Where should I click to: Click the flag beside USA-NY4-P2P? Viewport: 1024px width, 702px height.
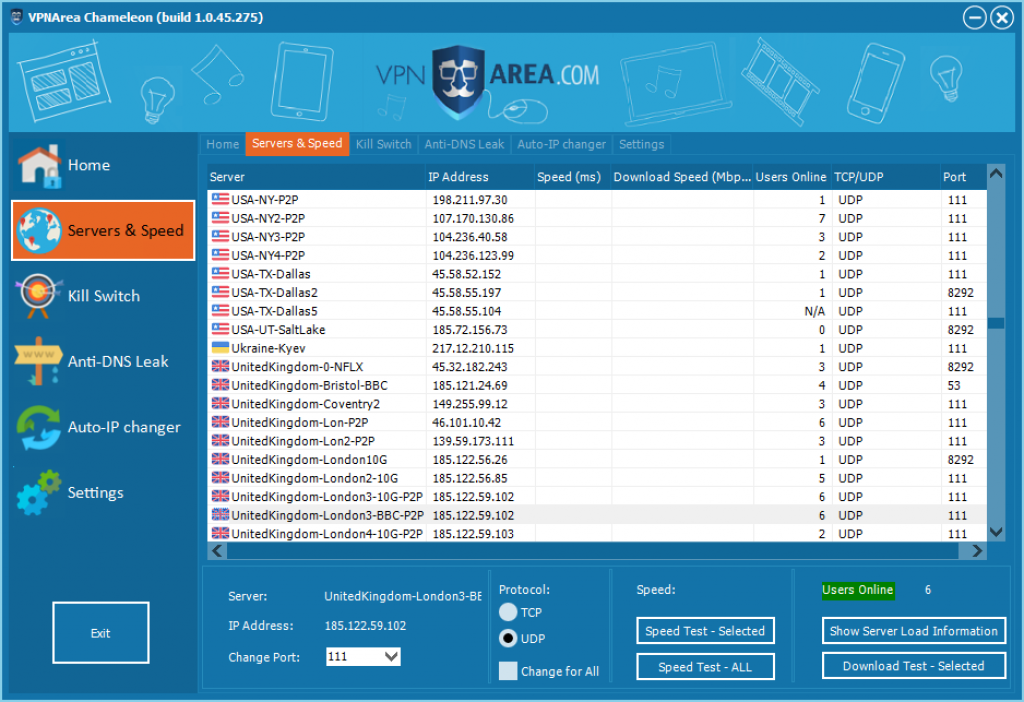(x=220, y=255)
